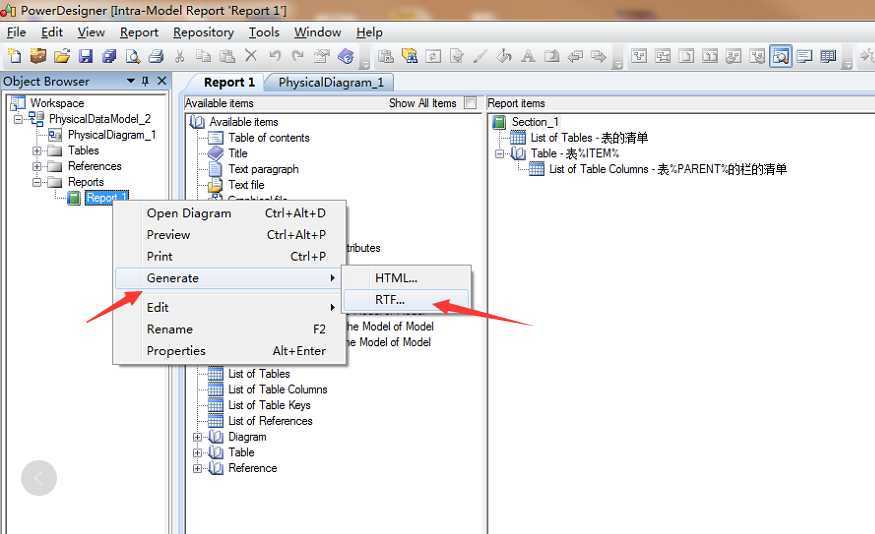The image size is (875, 534).
Task: Expand the References folder with its plus box
Action: coord(37,166)
